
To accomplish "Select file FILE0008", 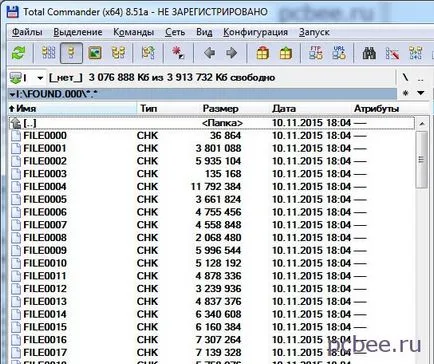I will point(212,238).
